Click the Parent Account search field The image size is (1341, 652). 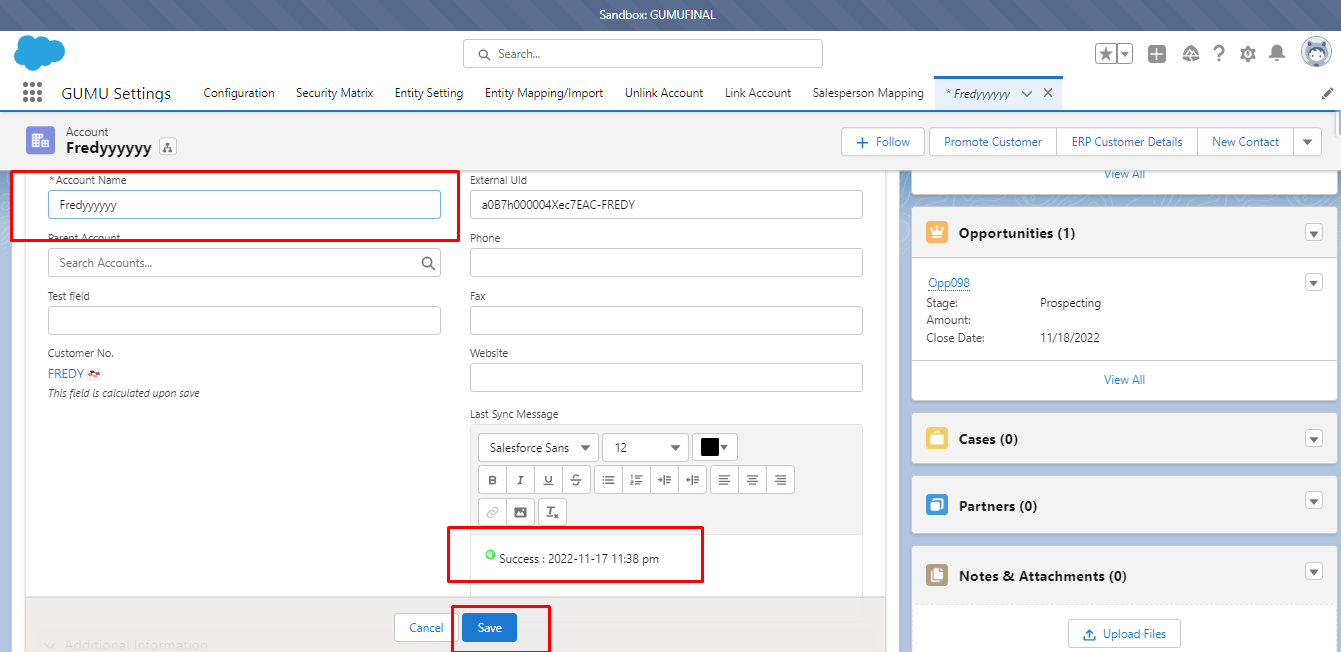(244, 263)
